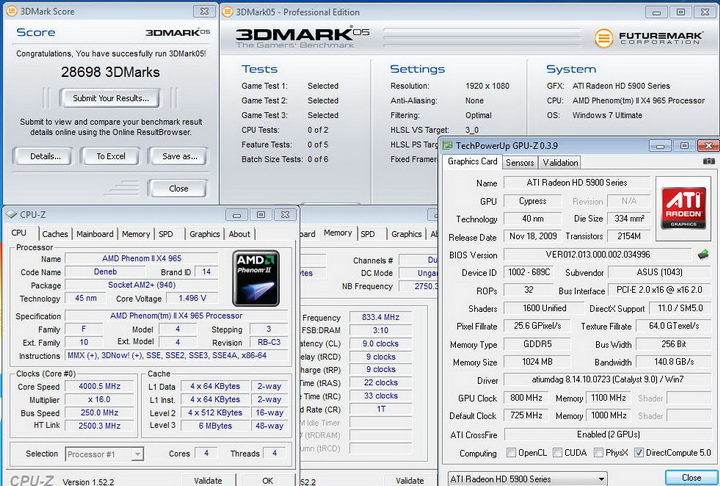
Task: Switch to the Sensors tab in GPU-Z
Action: tap(519, 162)
